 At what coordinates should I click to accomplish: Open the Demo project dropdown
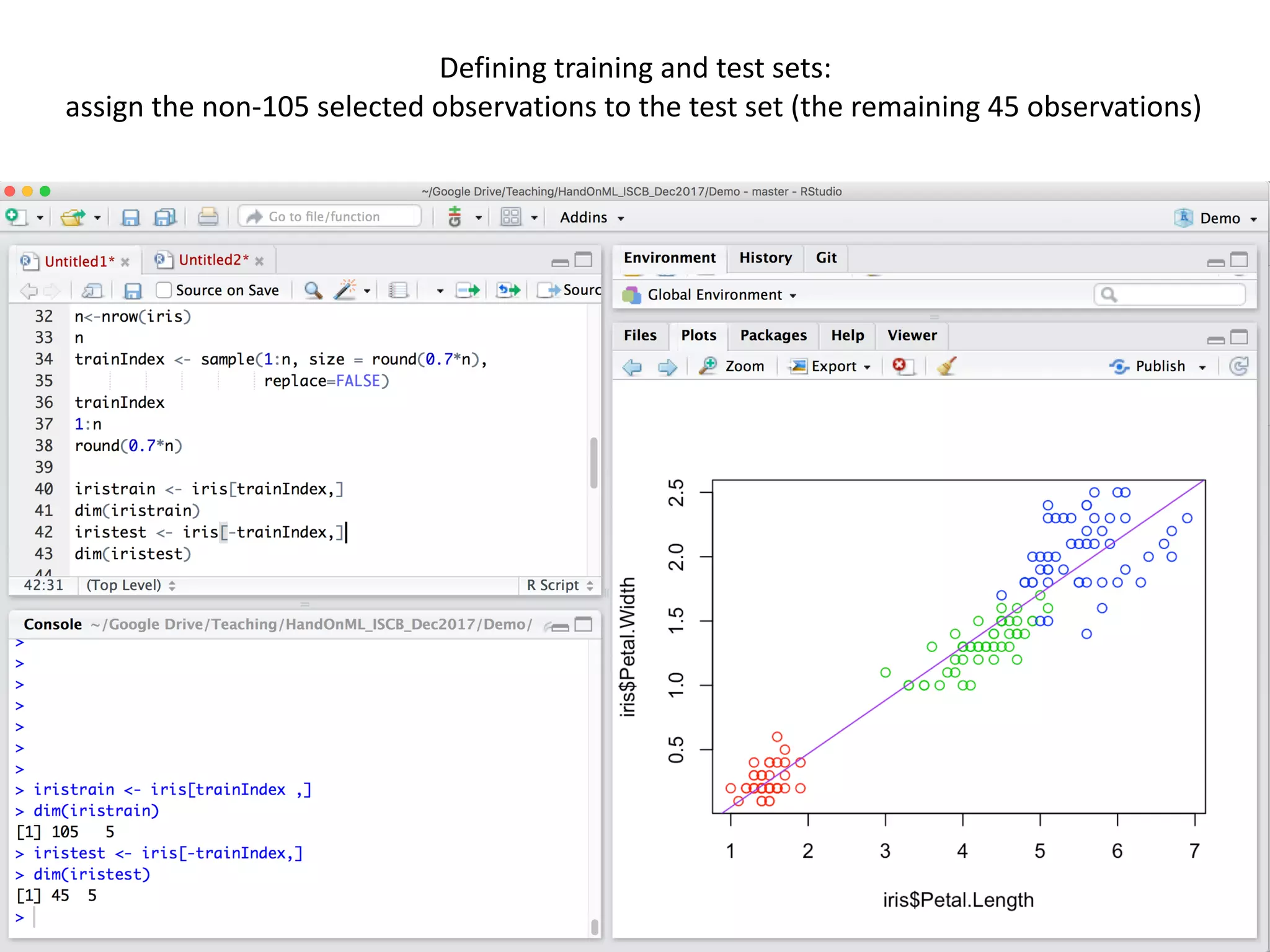tap(1215, 218)
